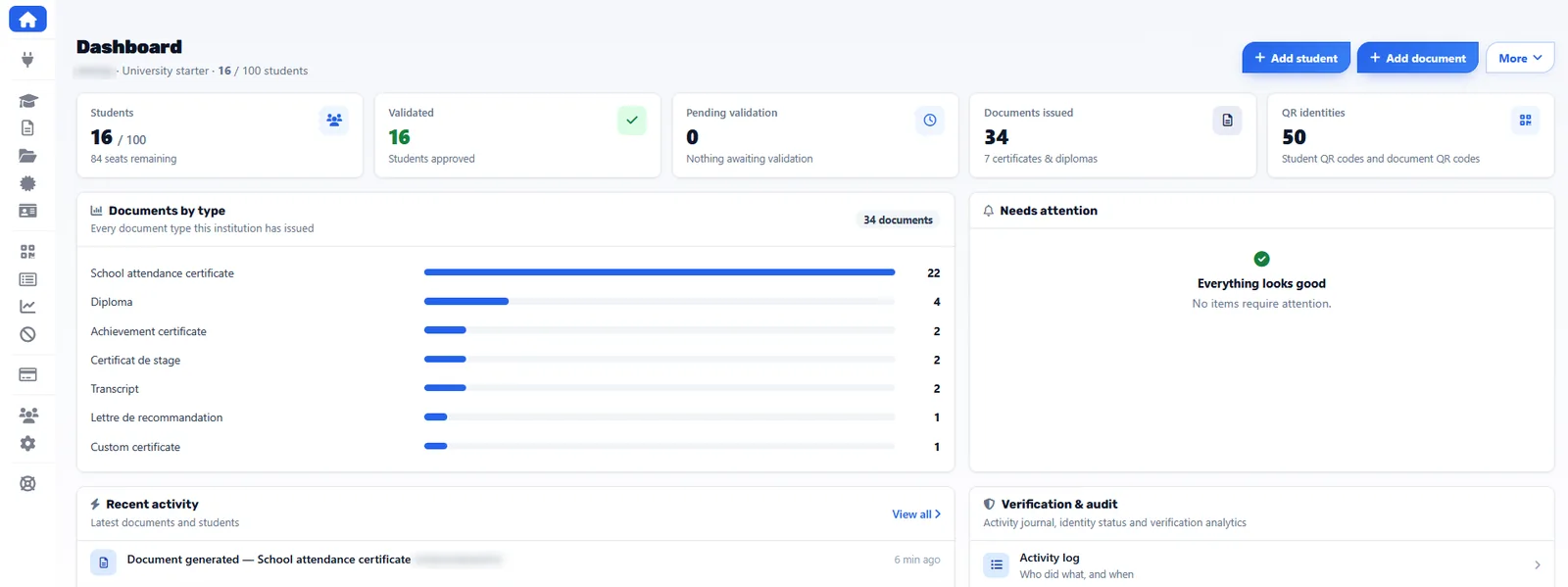
Task: Click the Custom certificate progress bar
Action: 660,446
